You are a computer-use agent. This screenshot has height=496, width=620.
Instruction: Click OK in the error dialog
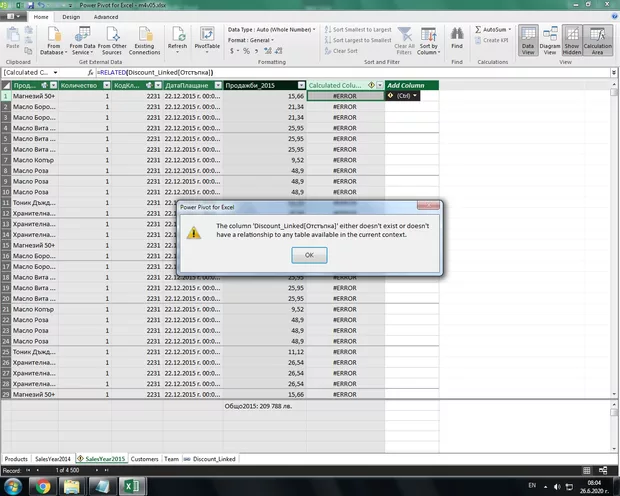coord(309,255)
